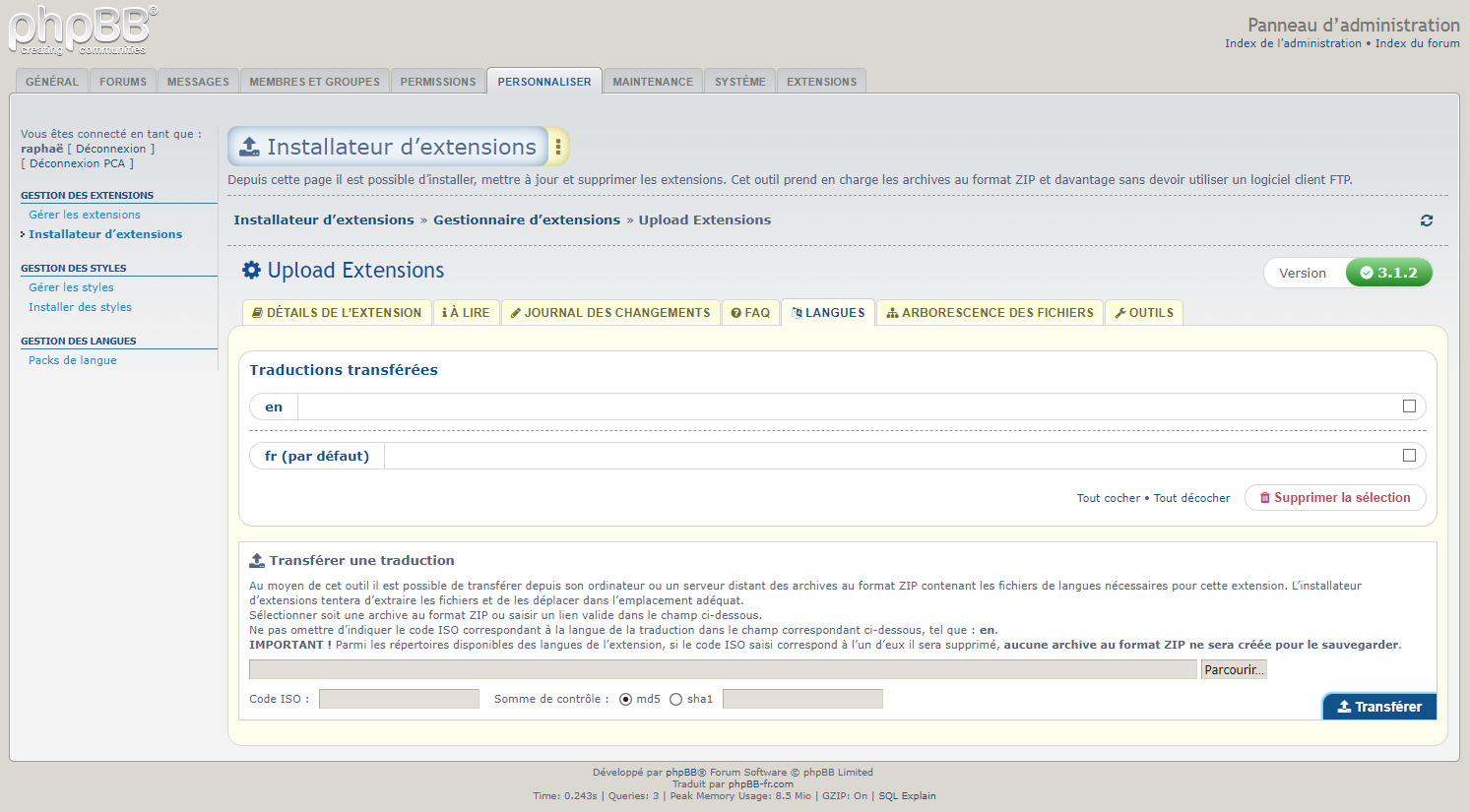Select the md5 checksum radio button
Screen dimensions: 1470x812
point(625,699)
